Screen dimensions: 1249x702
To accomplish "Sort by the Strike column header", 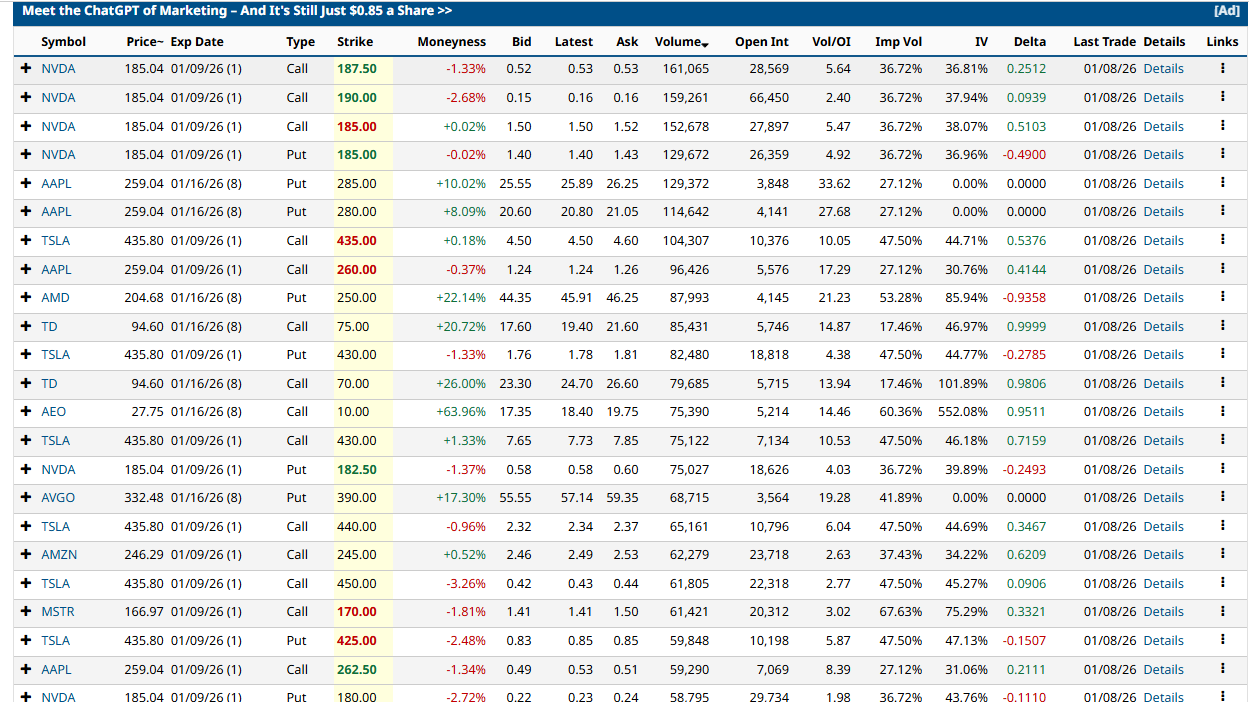I will coord(355,42).
